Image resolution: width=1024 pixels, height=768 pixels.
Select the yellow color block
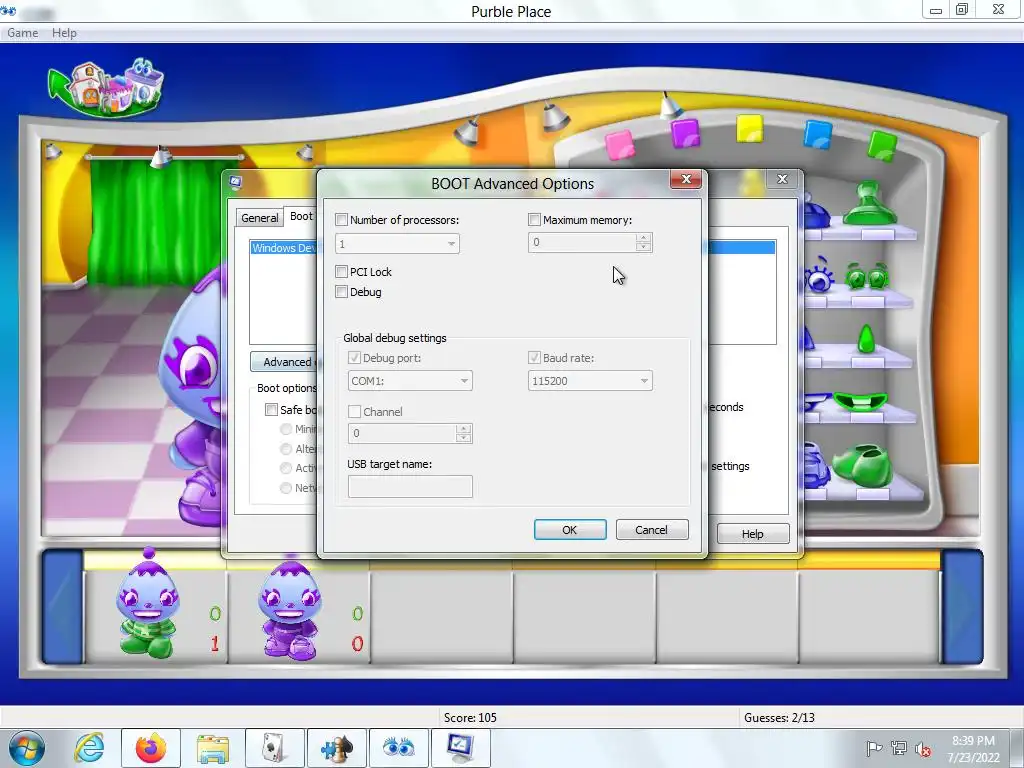[750, 128]
